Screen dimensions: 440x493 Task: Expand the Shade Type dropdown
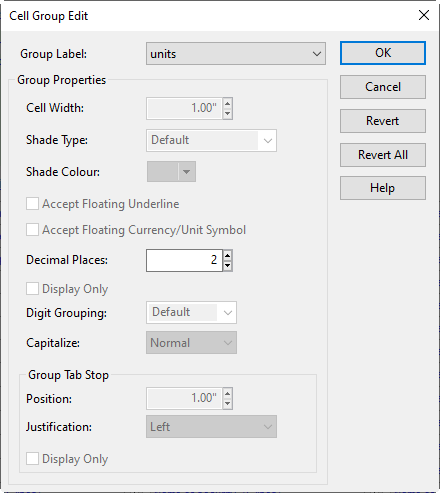coord(211,140)
